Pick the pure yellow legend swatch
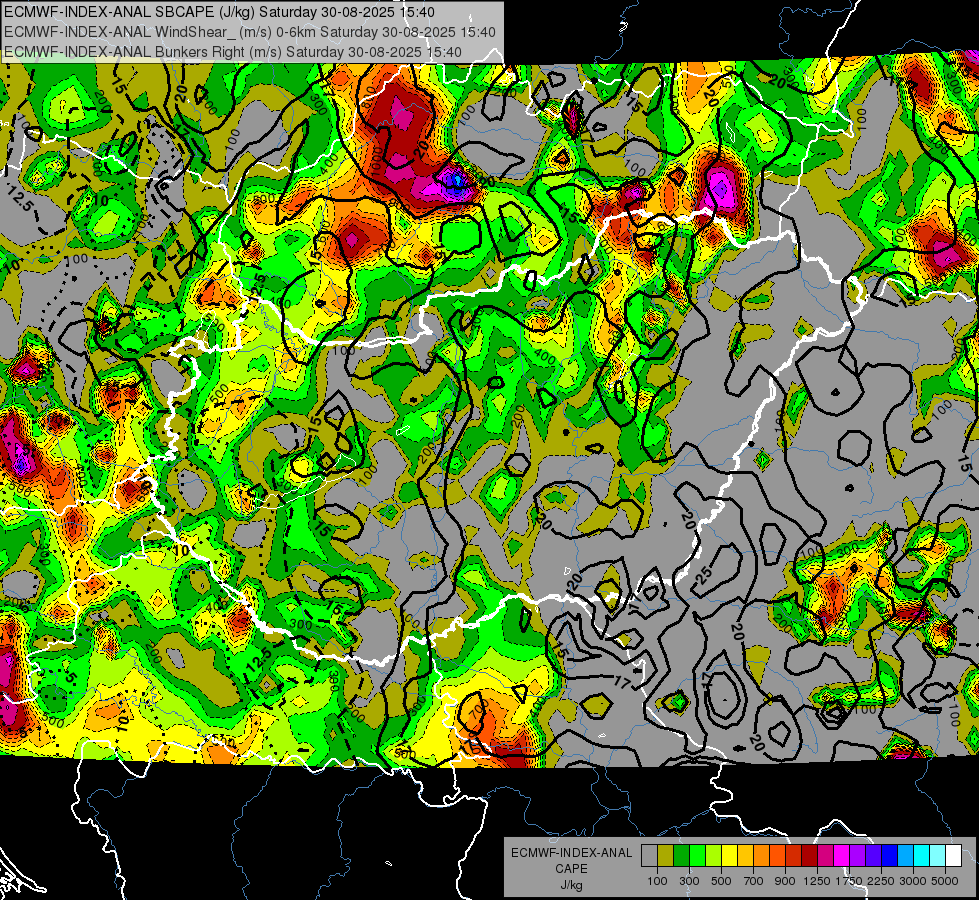Image resolution: width=979 pixels, height=900 pixels. point(729,856)
